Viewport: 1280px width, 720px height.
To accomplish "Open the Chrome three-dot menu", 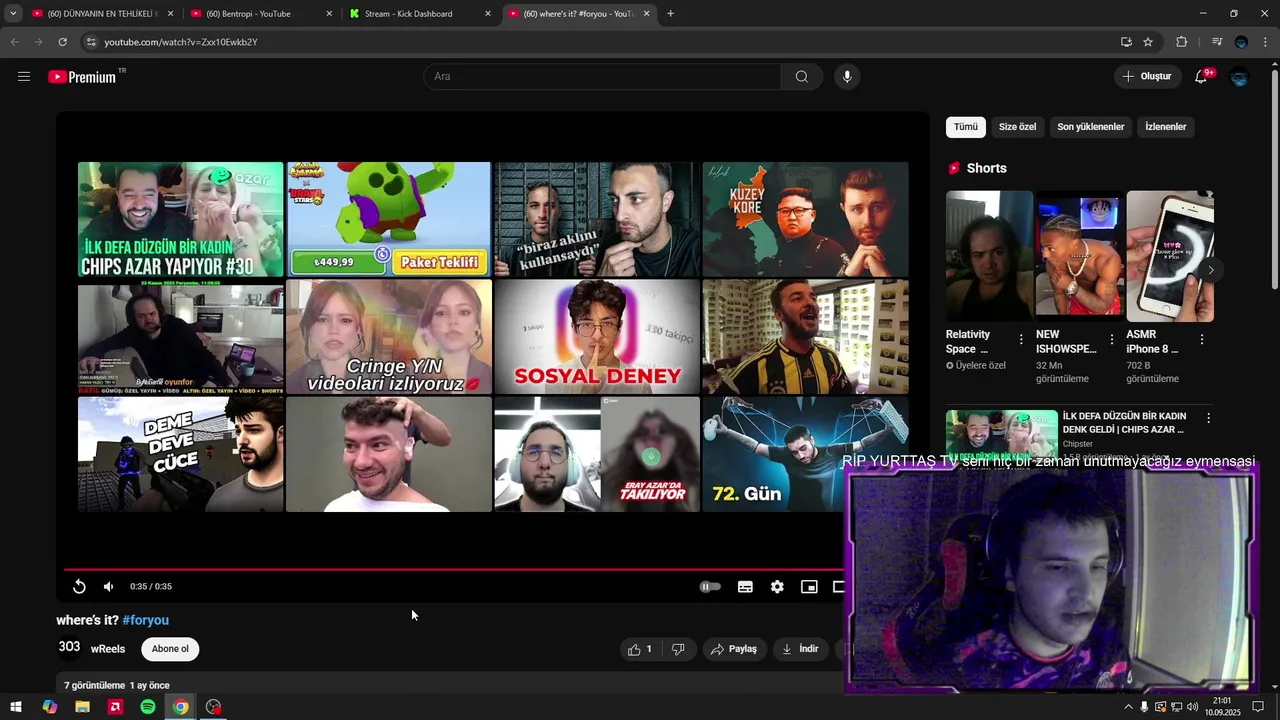I will pos(1265,42).
